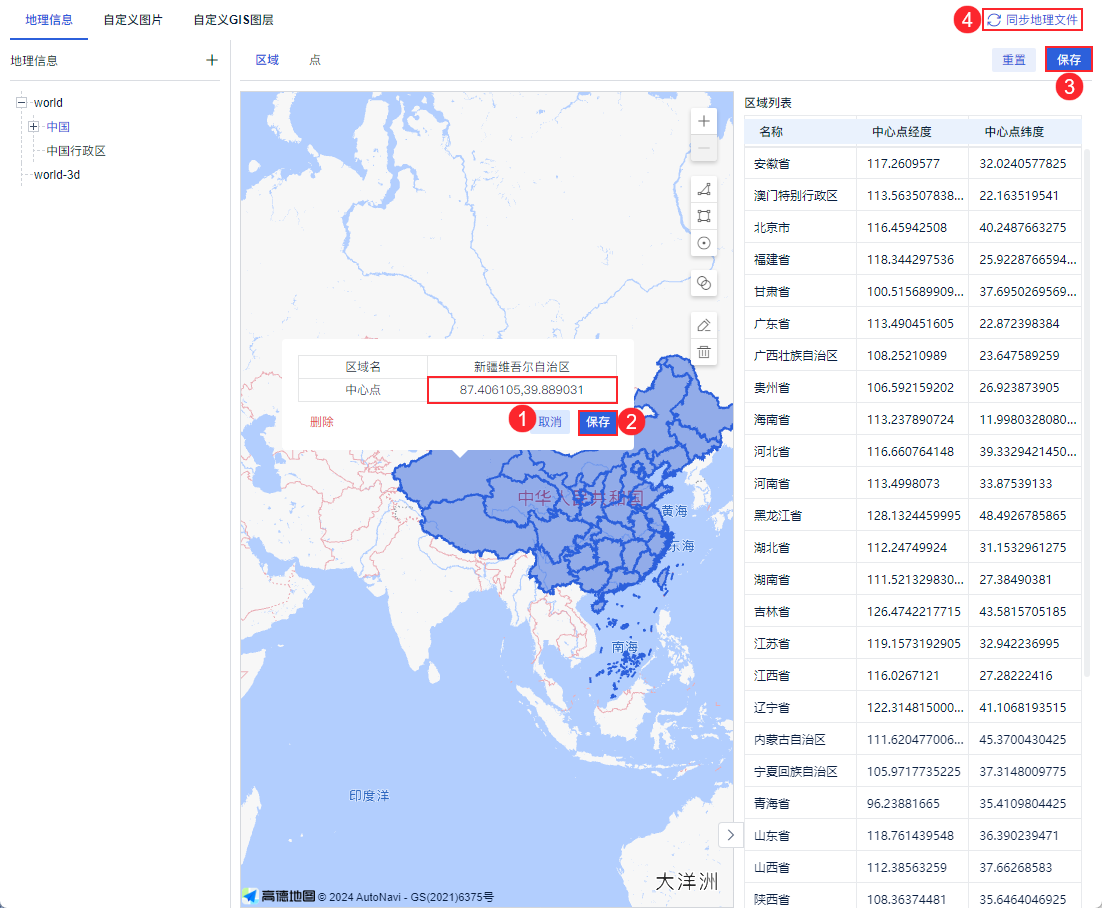Collapse region list panel with arrow
1102x908 pixels.
click(x=731, y=835)
